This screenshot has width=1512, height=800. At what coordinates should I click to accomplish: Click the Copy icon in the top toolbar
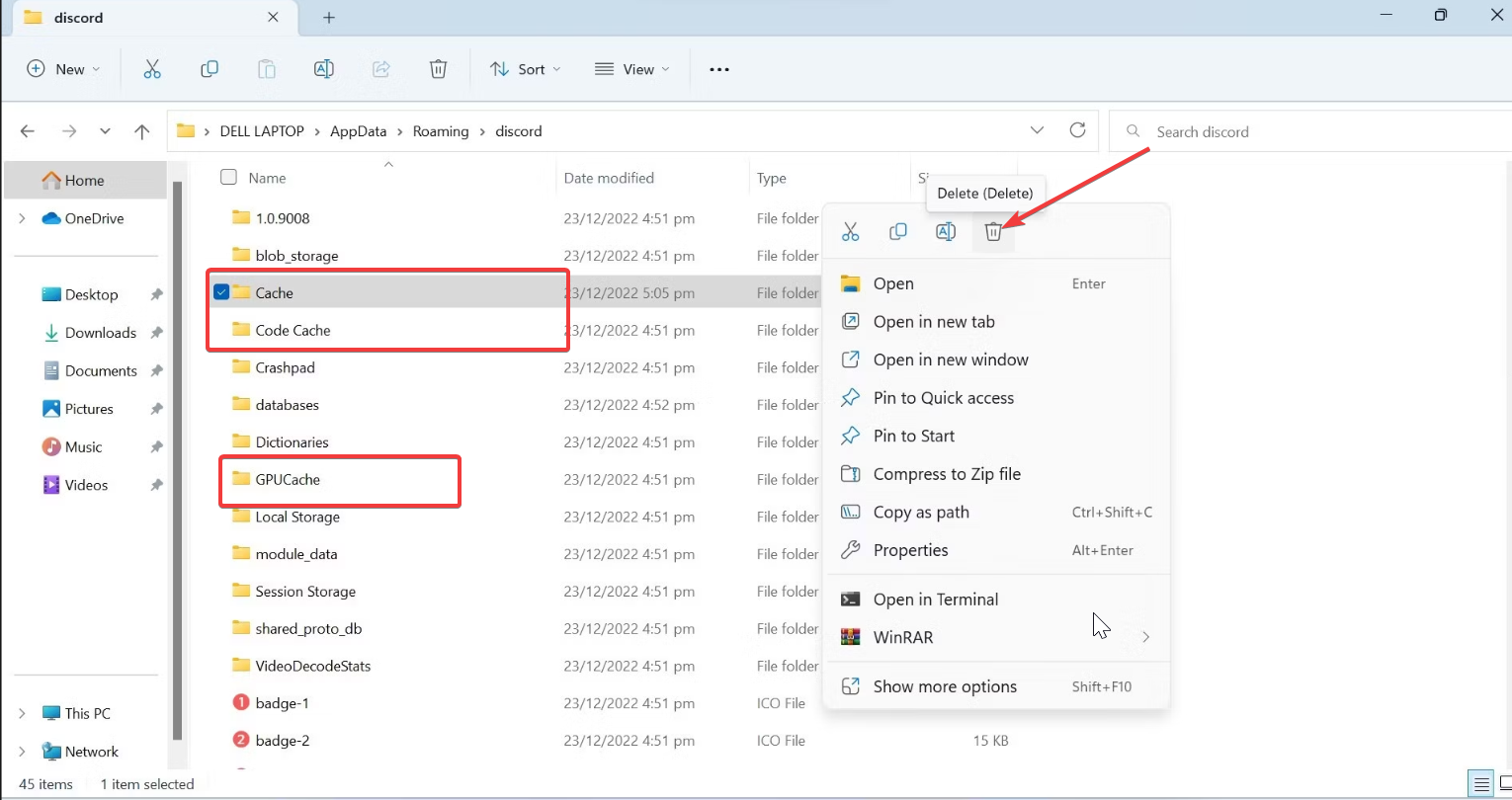[x=210, y=69]
